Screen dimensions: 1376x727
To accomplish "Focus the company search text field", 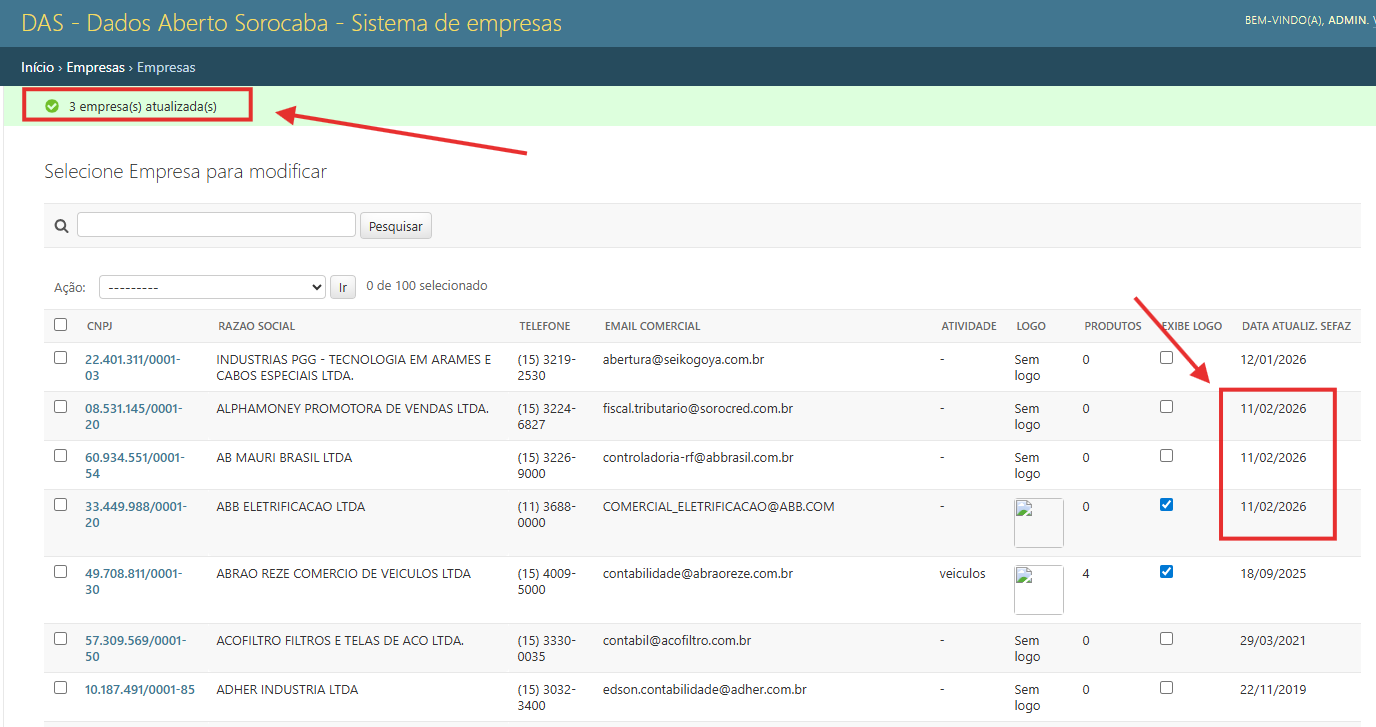I will point(216,225).
